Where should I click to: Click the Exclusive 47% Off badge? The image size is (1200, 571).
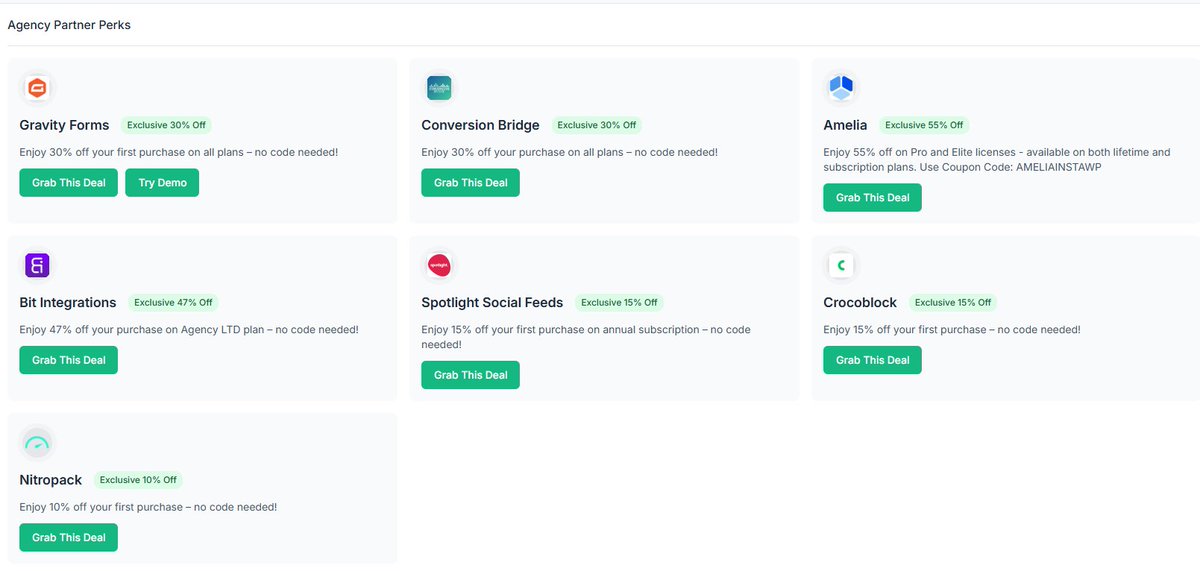[174, 302]
